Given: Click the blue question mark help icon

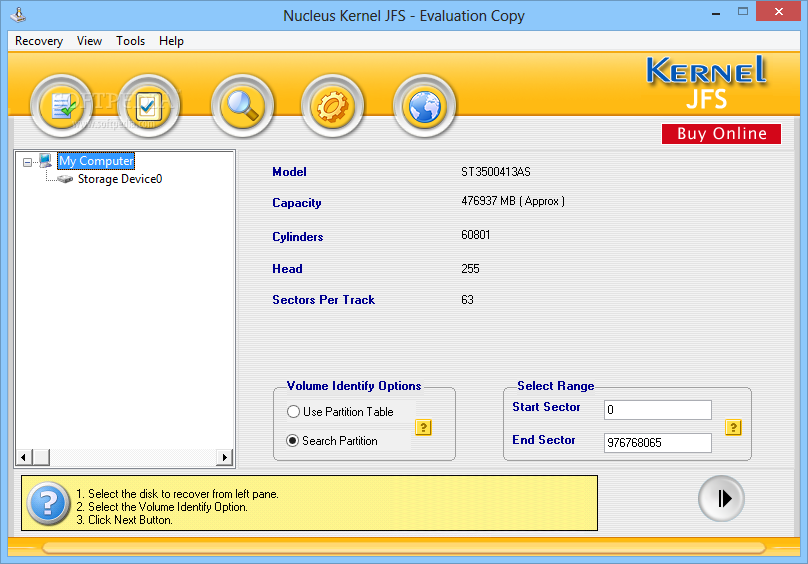Looking at the screenshot, I should pos(48,503).
